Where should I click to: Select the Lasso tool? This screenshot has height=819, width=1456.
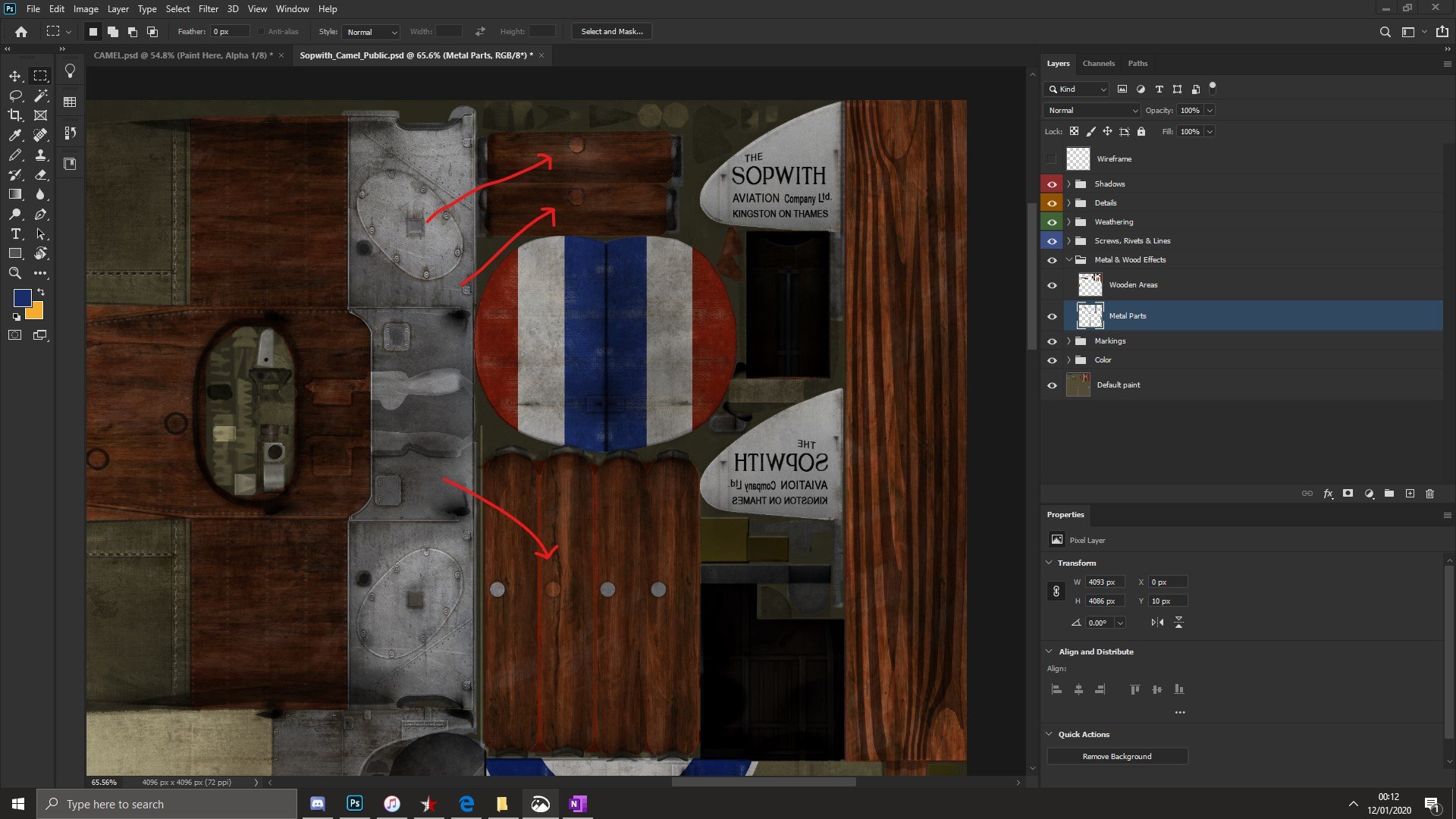pos(15,96)
